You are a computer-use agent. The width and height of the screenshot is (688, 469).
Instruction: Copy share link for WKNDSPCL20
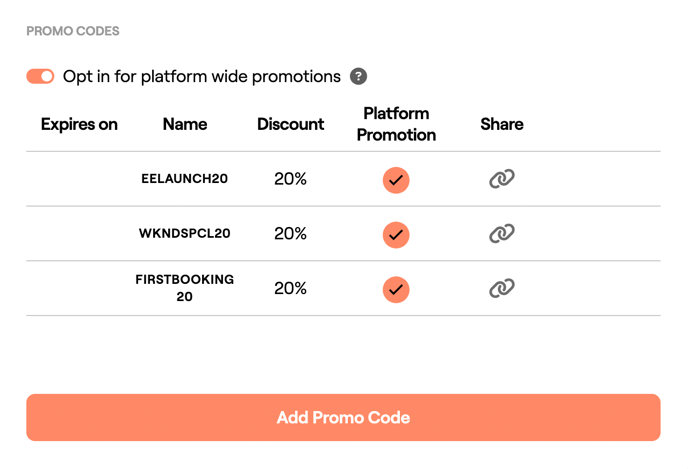click(x=501, y=233)
